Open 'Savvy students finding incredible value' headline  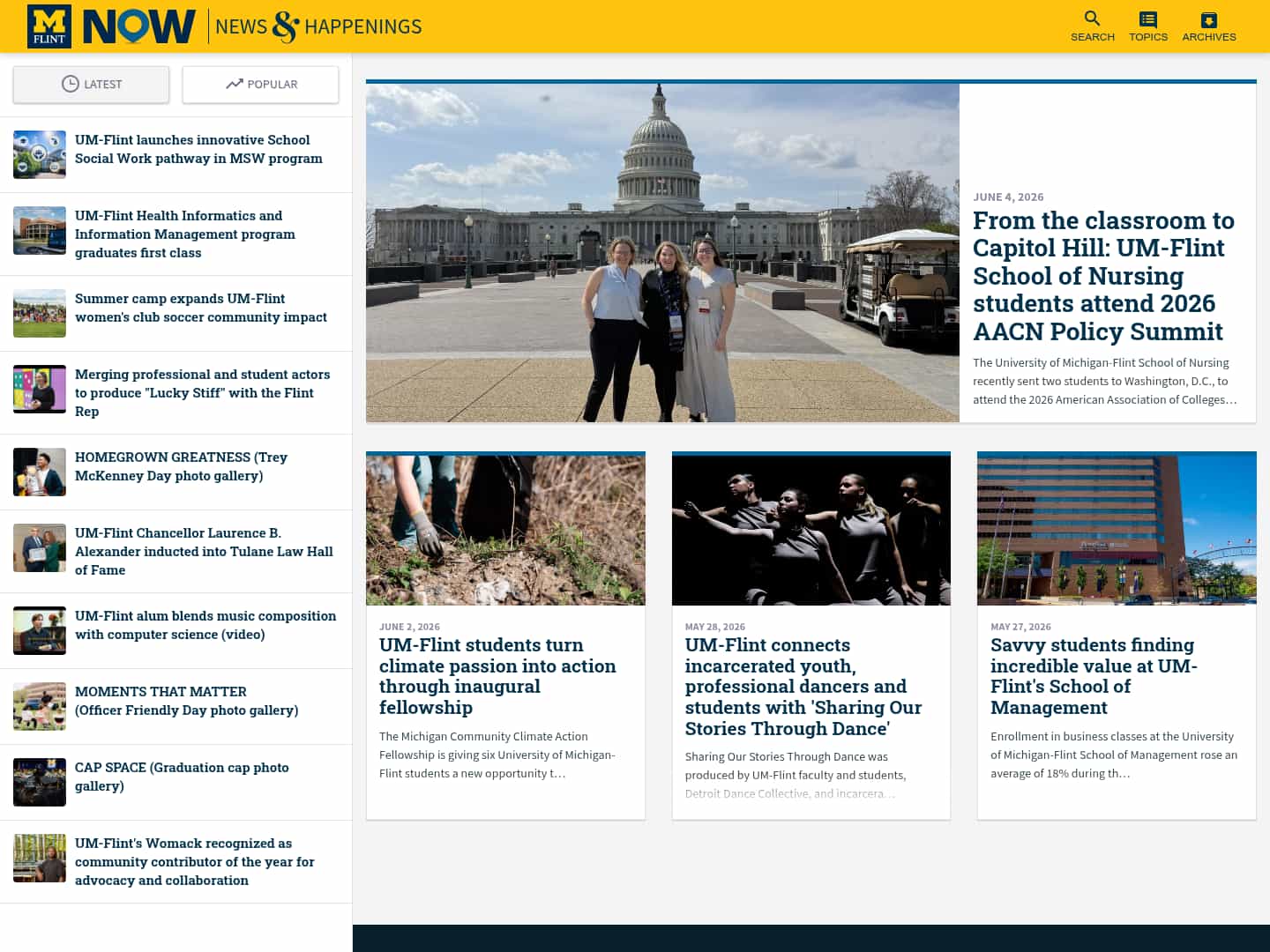click(x=1094, y=676)
